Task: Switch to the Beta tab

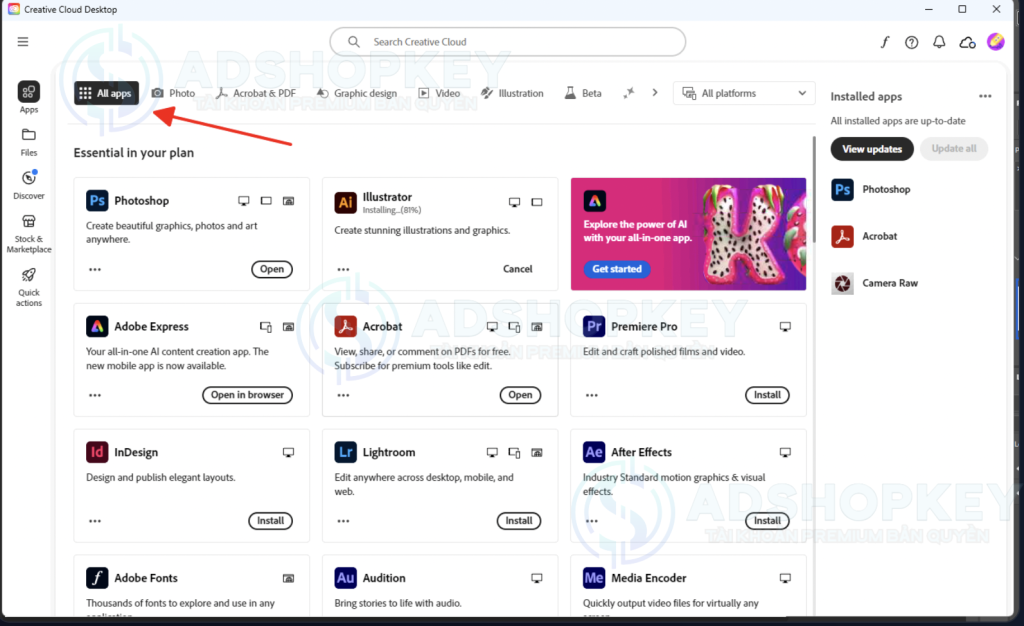Action: pos(583,93)
